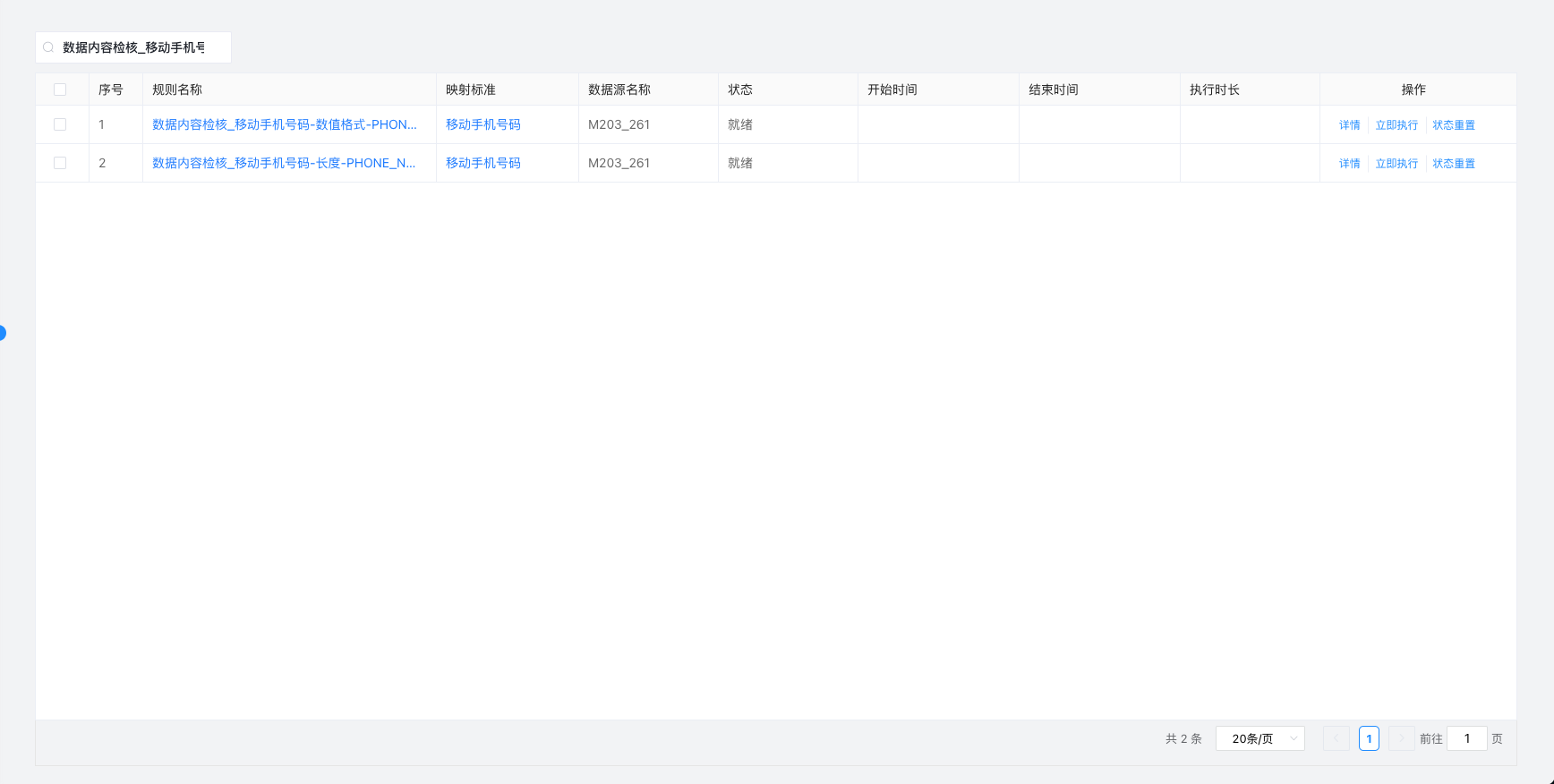The image size is (1554, 784).
Task: Toggle the select-all header checkbox
Action: [x=60, y=89]
